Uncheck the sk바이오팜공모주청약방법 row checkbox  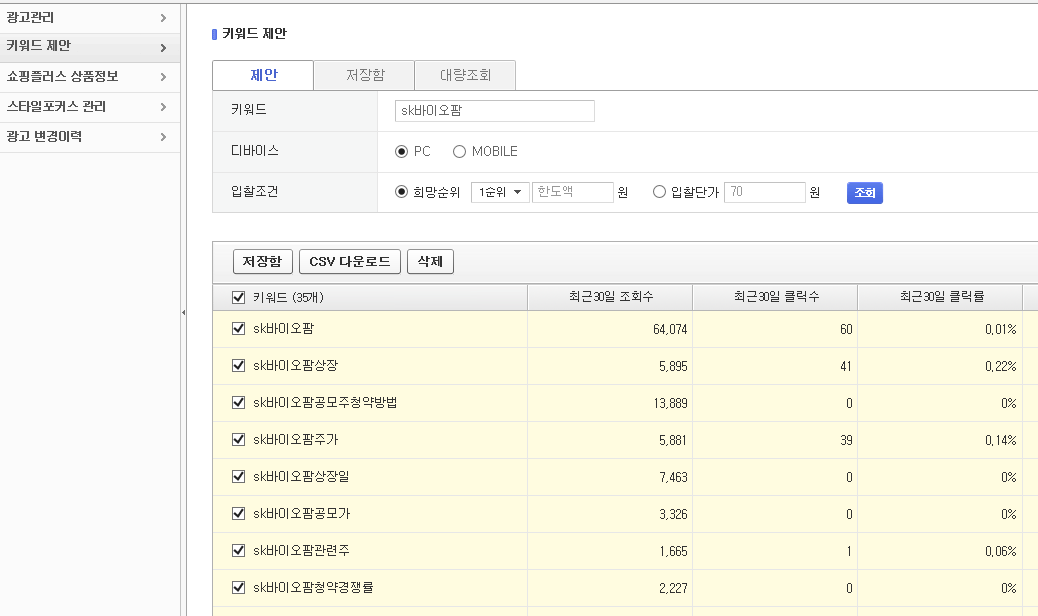point(239,403)
